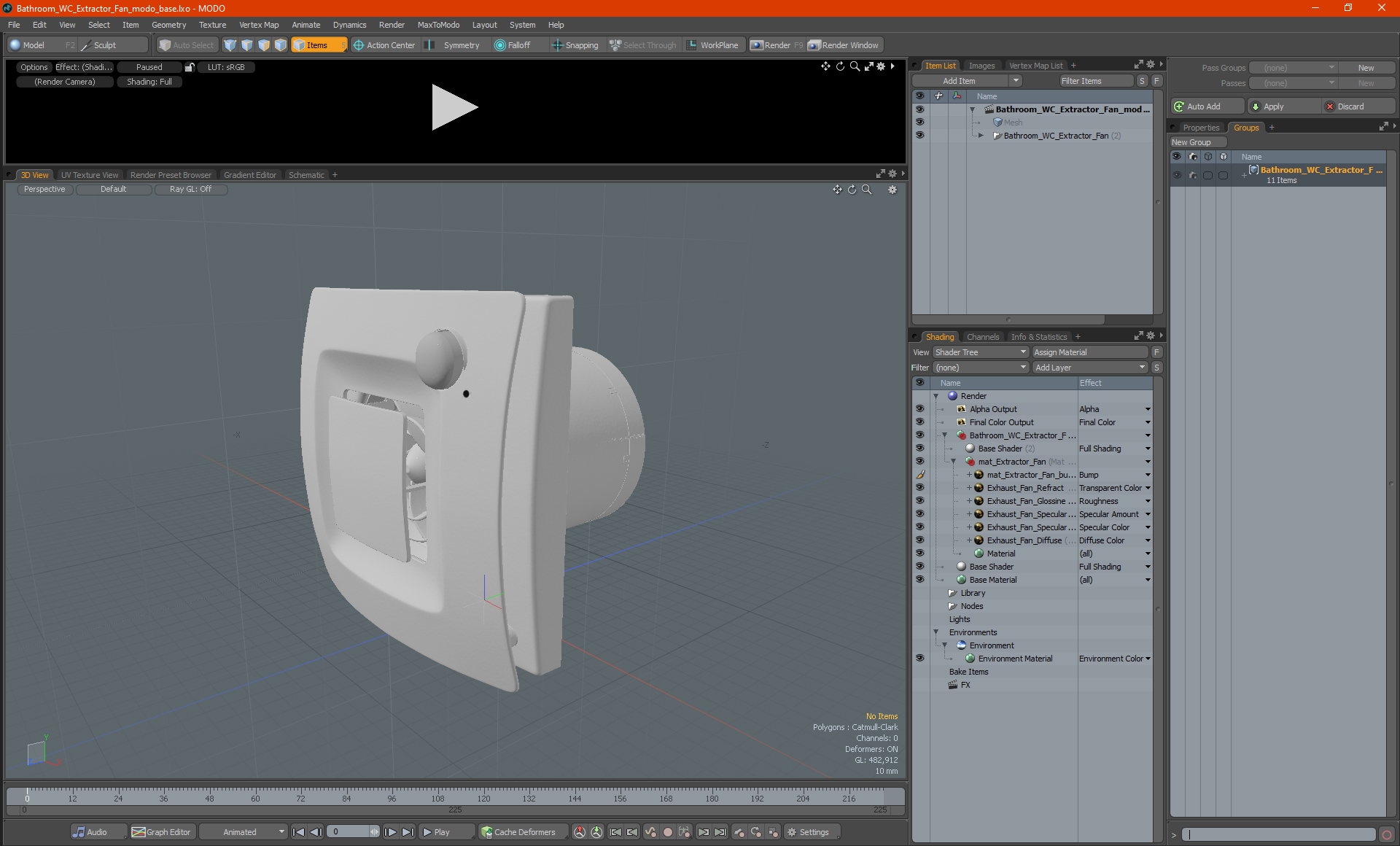Open Shader Tree view dropdown
Screen dimensions: 1400x846
981,352
